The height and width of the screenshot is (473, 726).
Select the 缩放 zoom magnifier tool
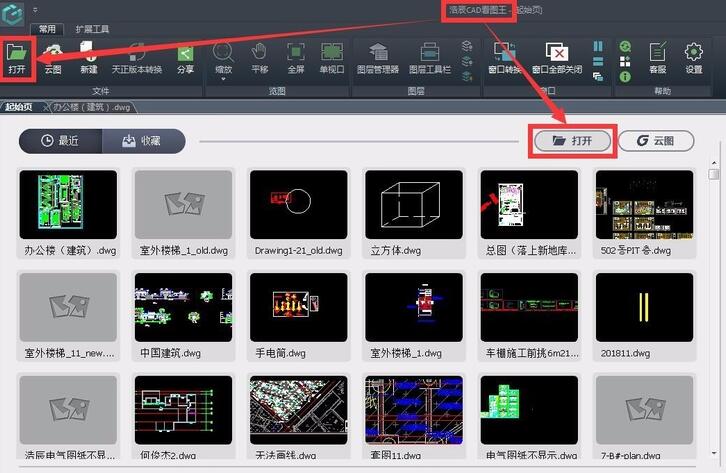[x=223, y=58]
